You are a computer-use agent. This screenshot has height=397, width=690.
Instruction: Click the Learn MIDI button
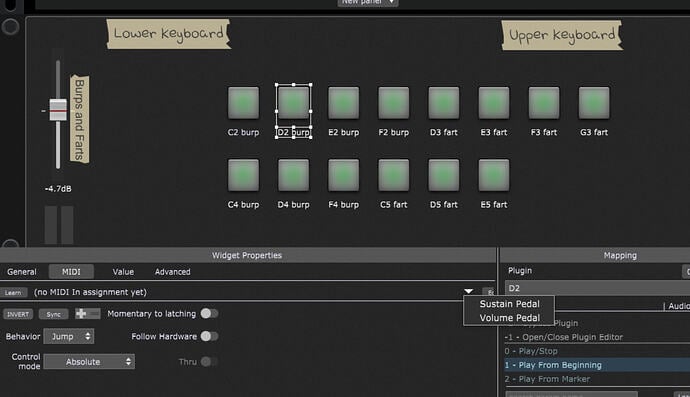[x=13, y=292]
